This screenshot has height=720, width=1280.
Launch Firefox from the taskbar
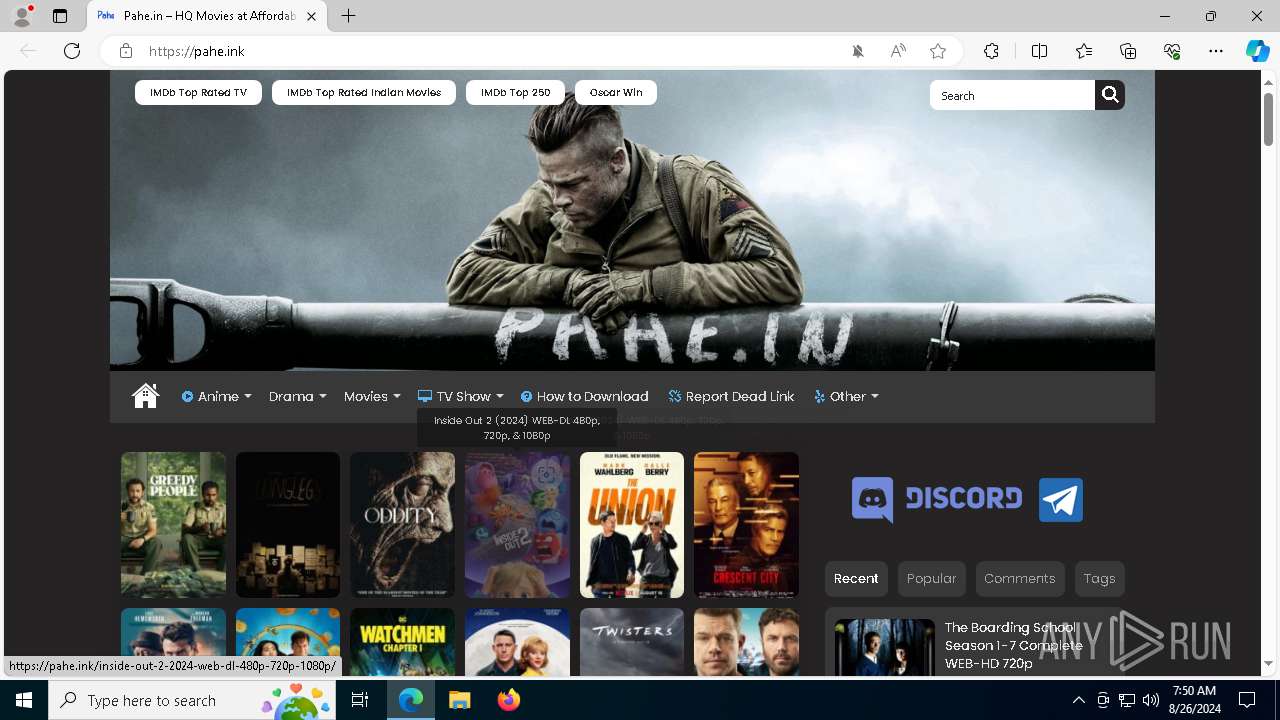[x=508, y=700]
